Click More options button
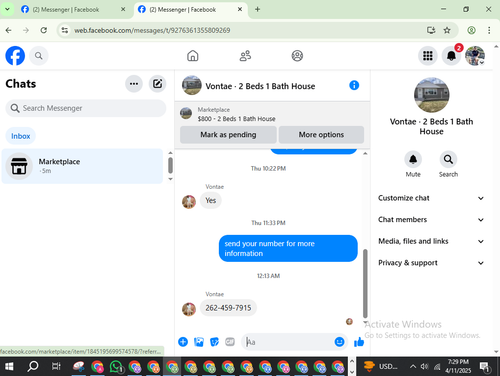The width and height of the screenshot is (500, 376). point(321,135)
